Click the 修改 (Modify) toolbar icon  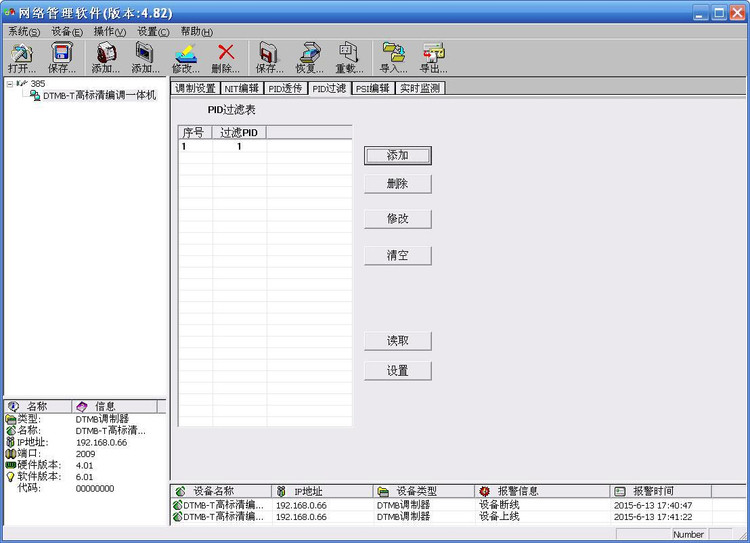(x=186, y=58)
